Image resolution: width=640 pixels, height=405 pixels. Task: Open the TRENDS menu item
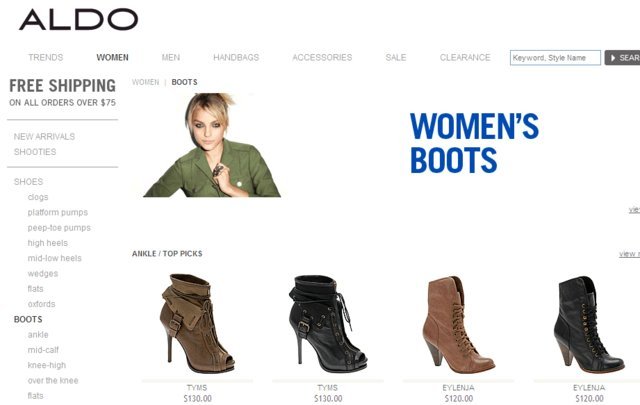click(46, 58)
